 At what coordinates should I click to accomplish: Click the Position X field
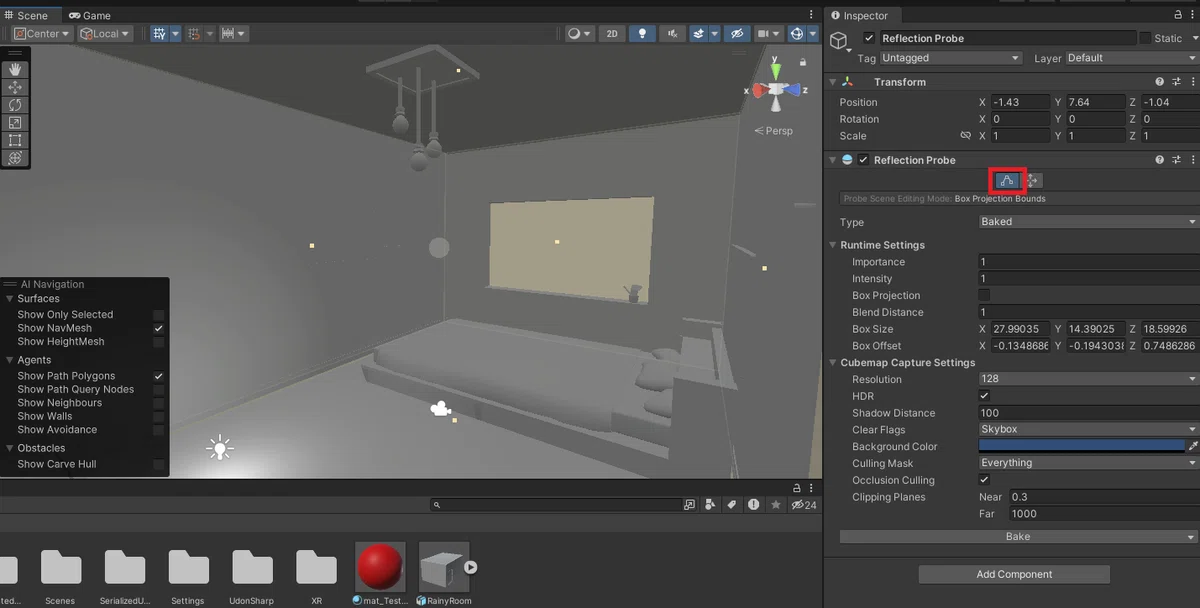coord(1019,102)
